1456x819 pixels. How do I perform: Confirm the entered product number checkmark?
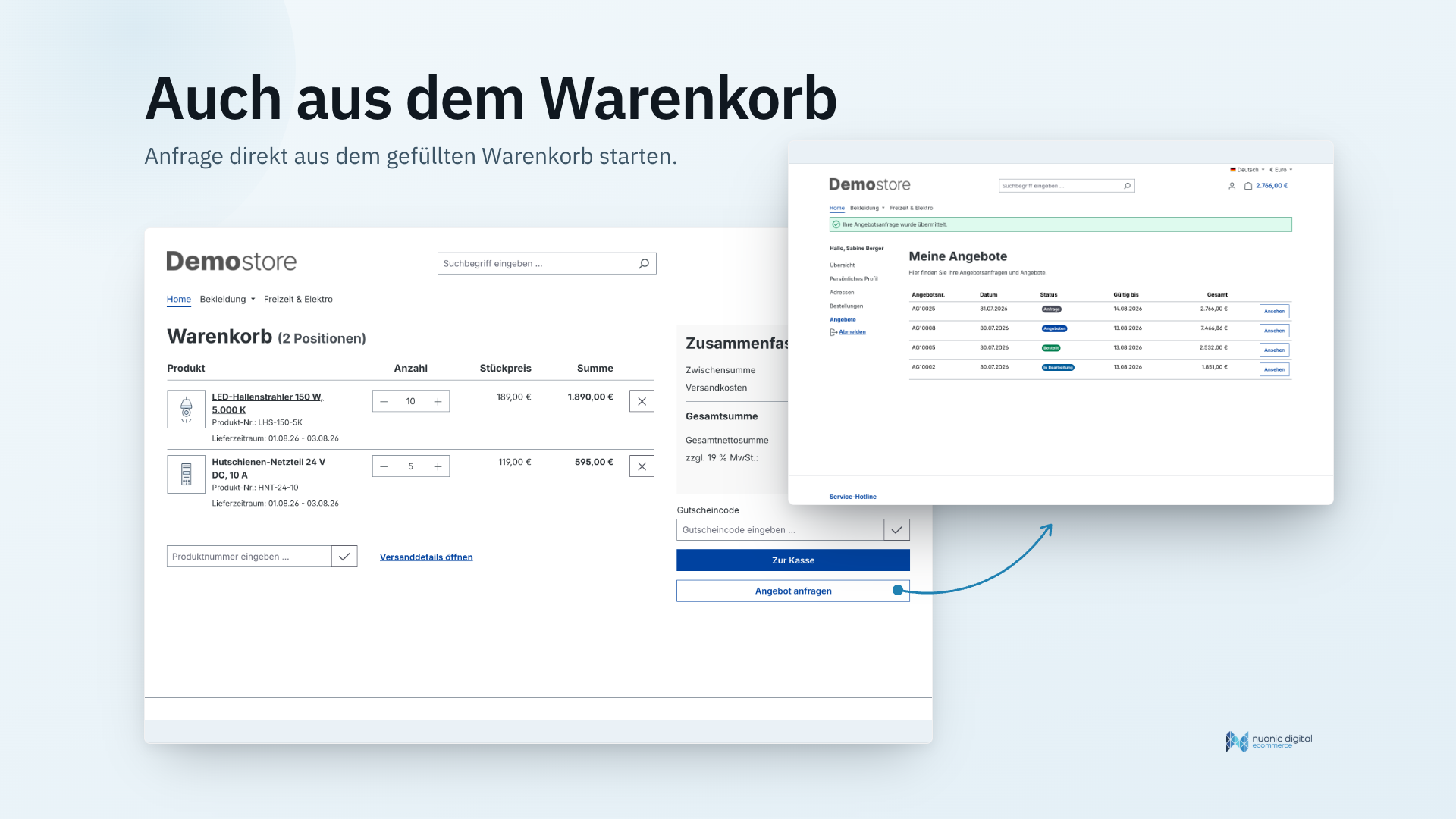coord(344,557)
